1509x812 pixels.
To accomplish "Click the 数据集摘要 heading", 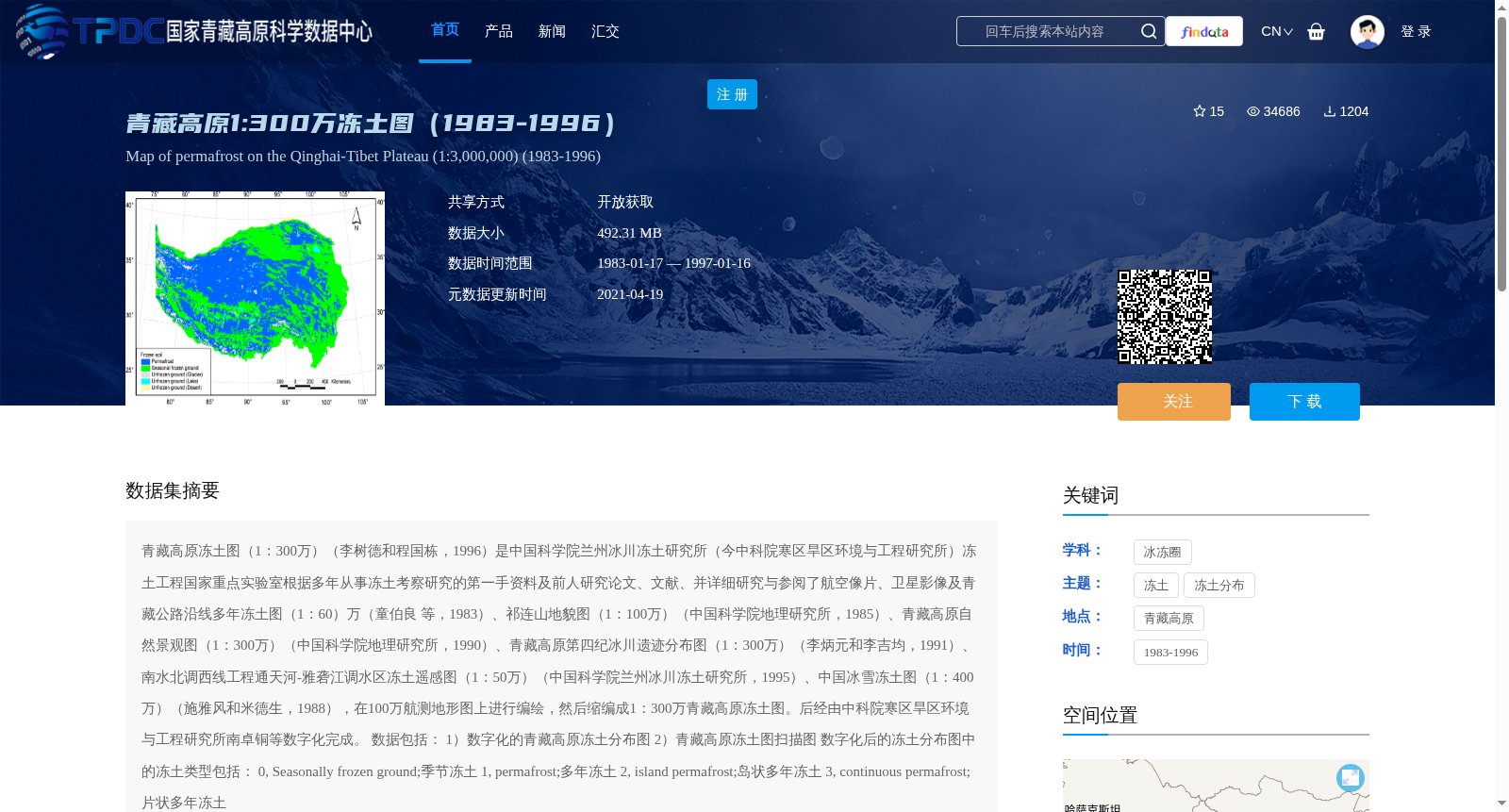I will (x=173, y=490).
